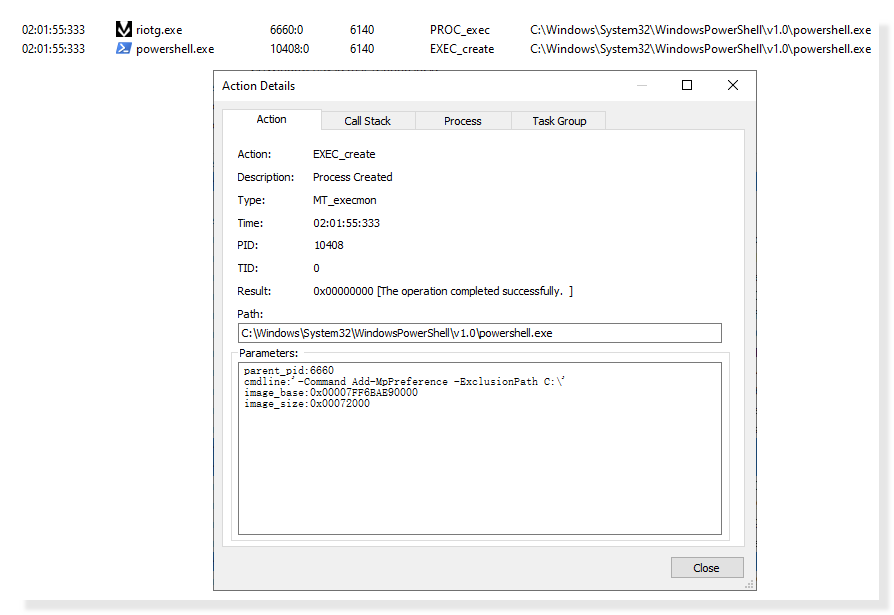This screenshot has height=615, width=894.
Task: Click the 6660:0 PID cell
Action: click(x=287, y=30)
